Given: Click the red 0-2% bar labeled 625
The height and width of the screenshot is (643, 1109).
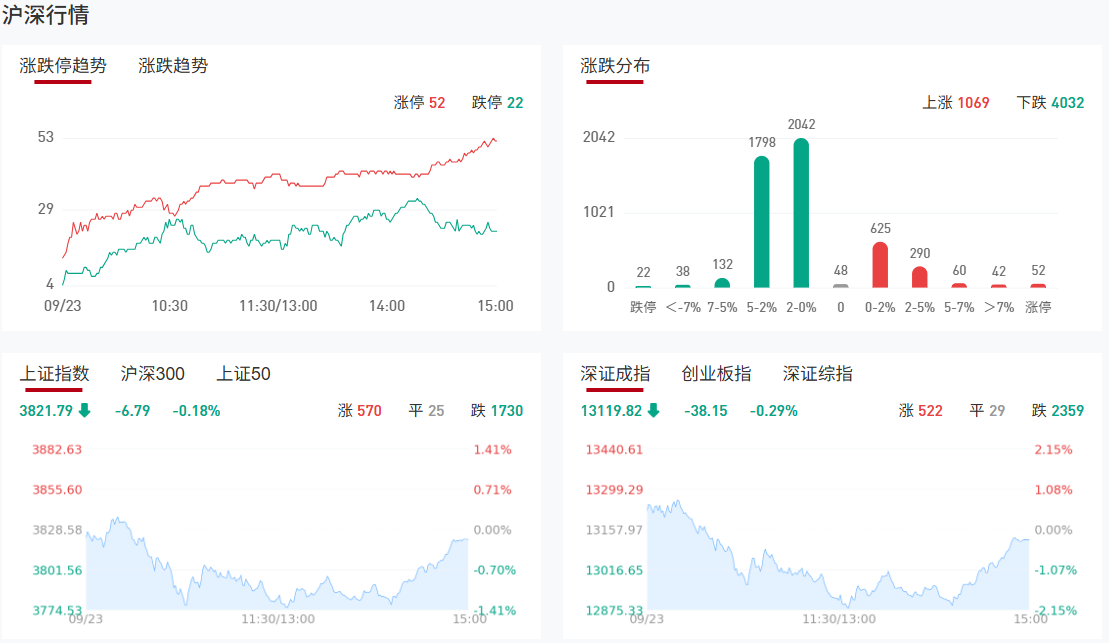Looking at the screenshot, I should (880, 265).
